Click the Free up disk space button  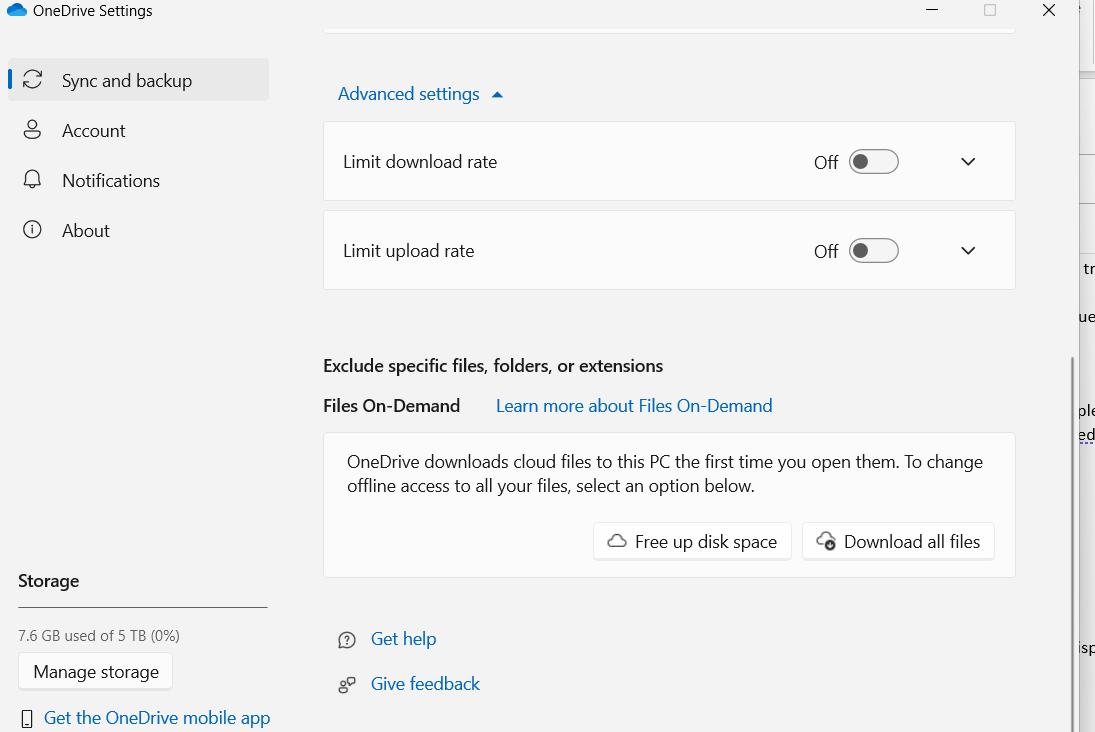point(692,541)
